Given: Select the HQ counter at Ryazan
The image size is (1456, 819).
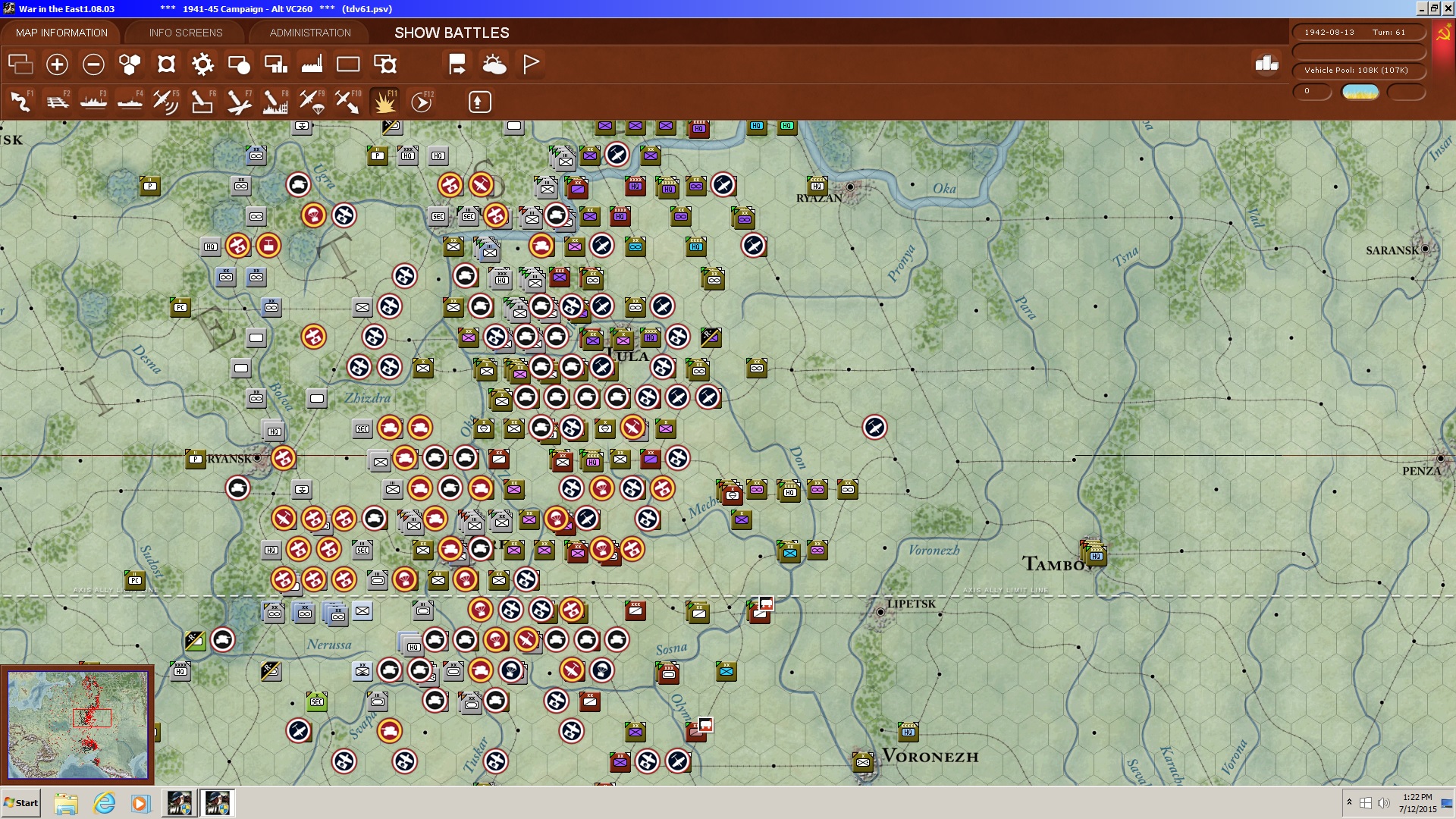Looking at the screenshot, I should [817, 185].
